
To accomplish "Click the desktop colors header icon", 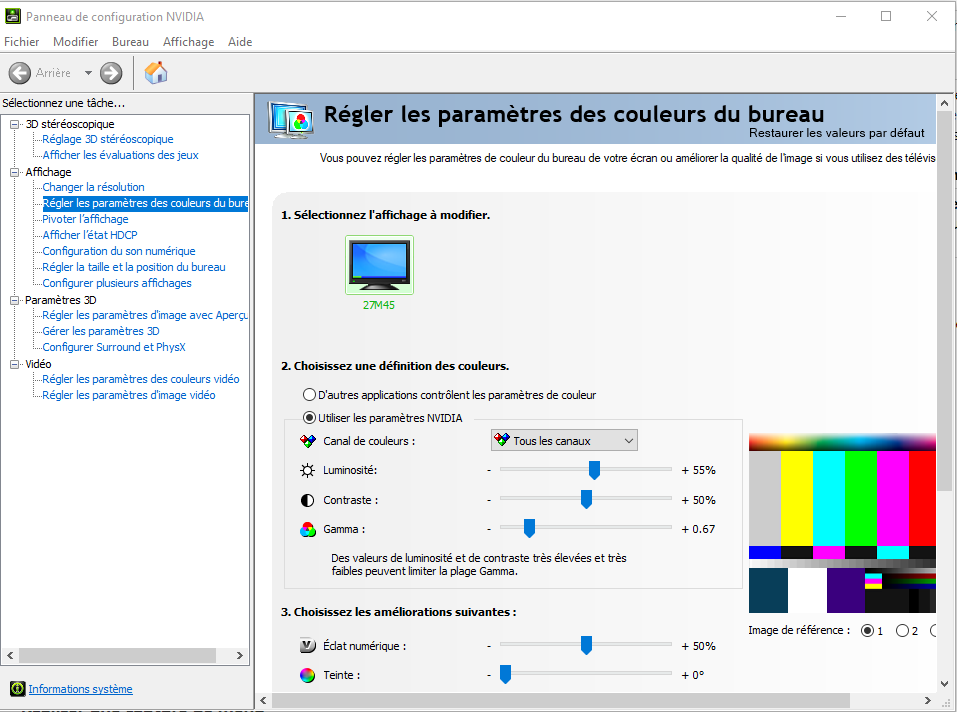I will [291, 118].
